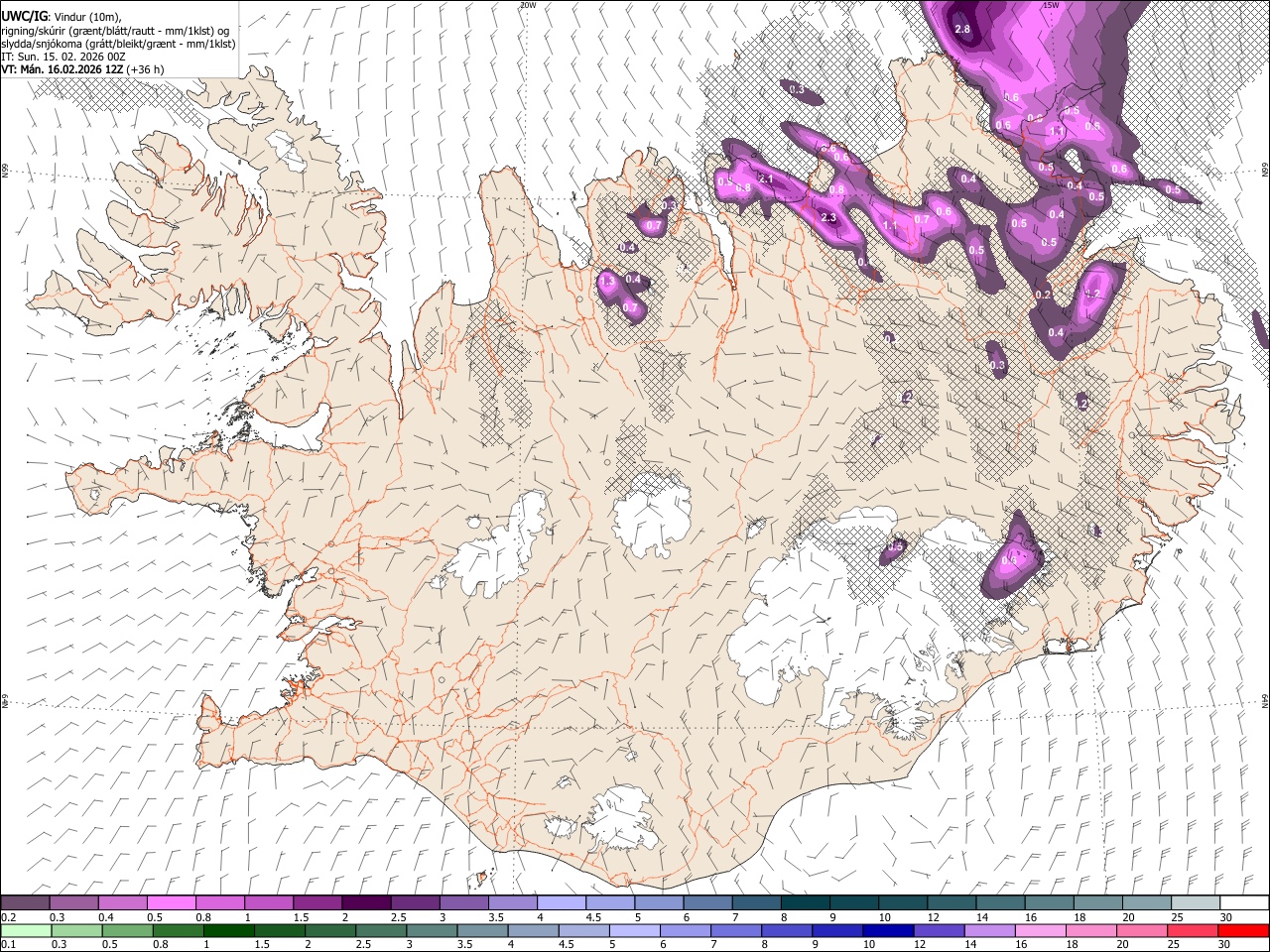
Task: Pick the bright red swatch ending the lower legend row
Action: tap(1243, 930)
